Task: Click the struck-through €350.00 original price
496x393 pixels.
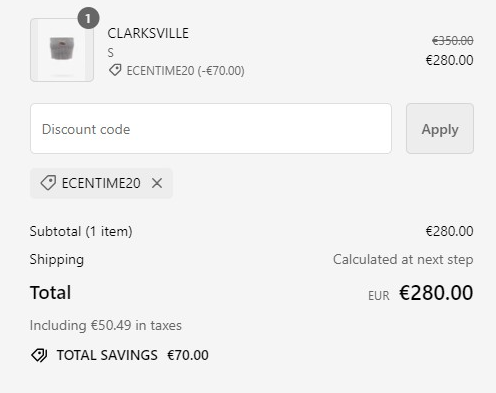Action: (453, 41)
